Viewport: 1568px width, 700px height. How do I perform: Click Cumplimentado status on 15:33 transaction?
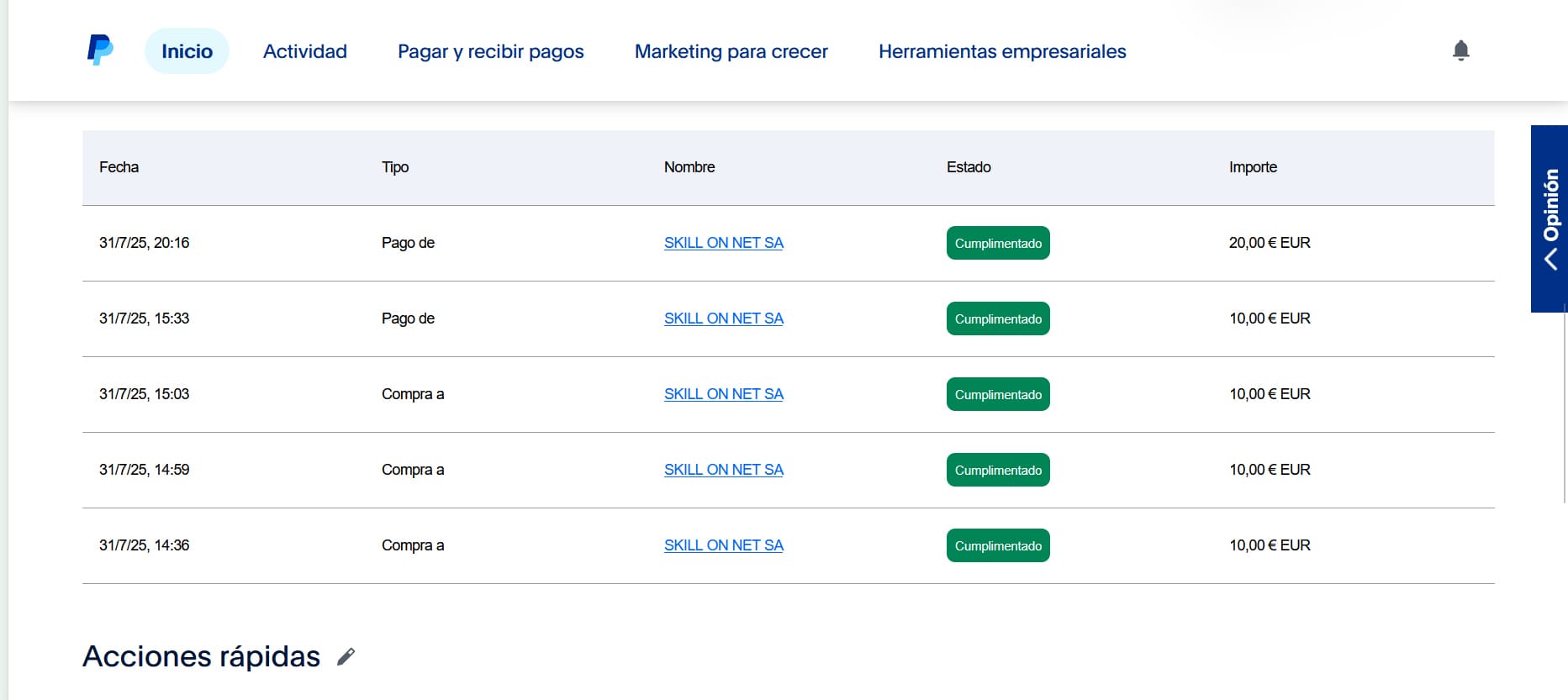point(997,318)
